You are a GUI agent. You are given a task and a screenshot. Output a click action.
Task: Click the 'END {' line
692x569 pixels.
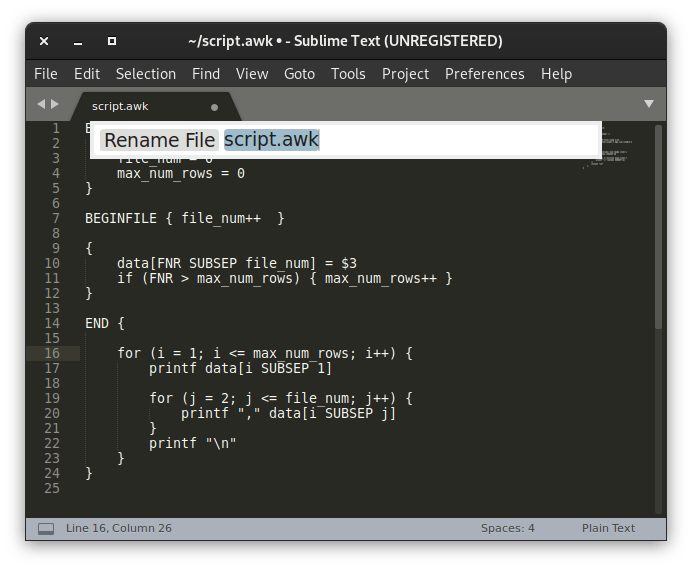pos(105,324)
